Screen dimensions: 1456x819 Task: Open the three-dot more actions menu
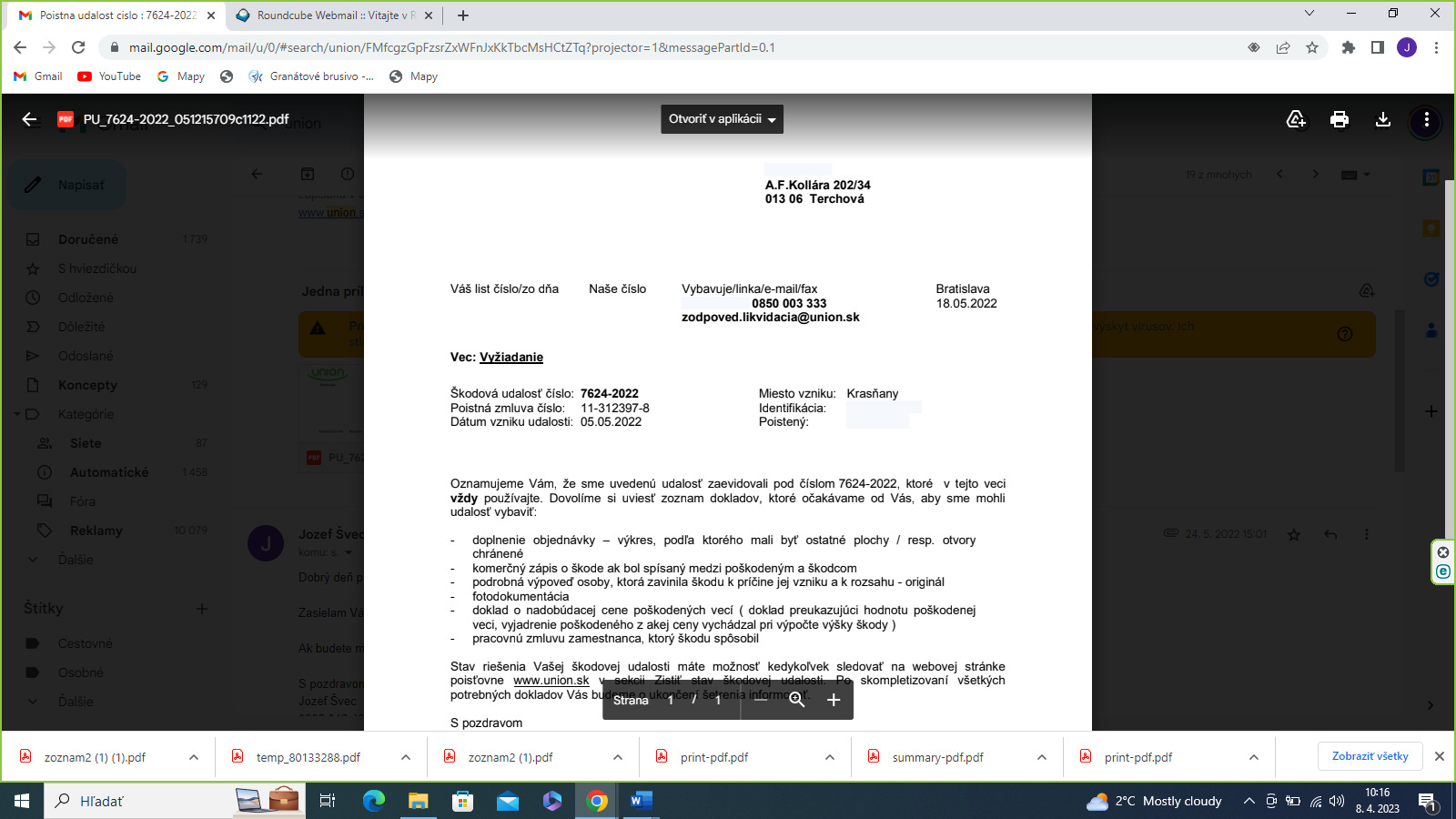[x=1426, y=119]
